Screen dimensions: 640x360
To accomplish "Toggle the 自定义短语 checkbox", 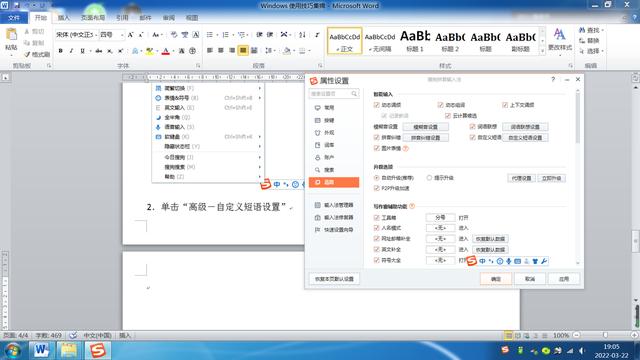I will tap(473, 138).
